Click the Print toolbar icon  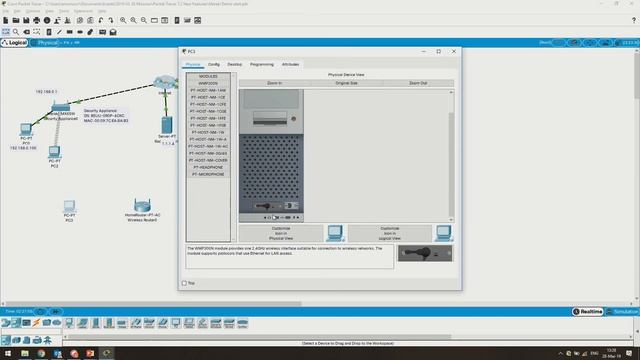coord(37,20)
